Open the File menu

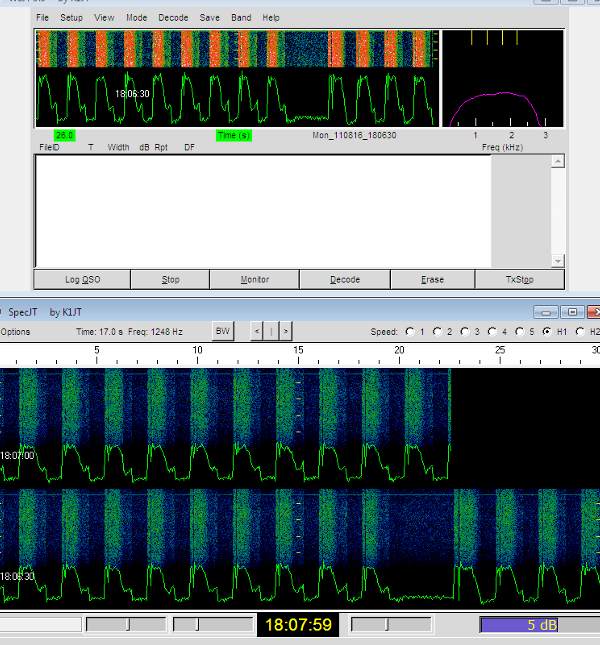click(42, 18)
